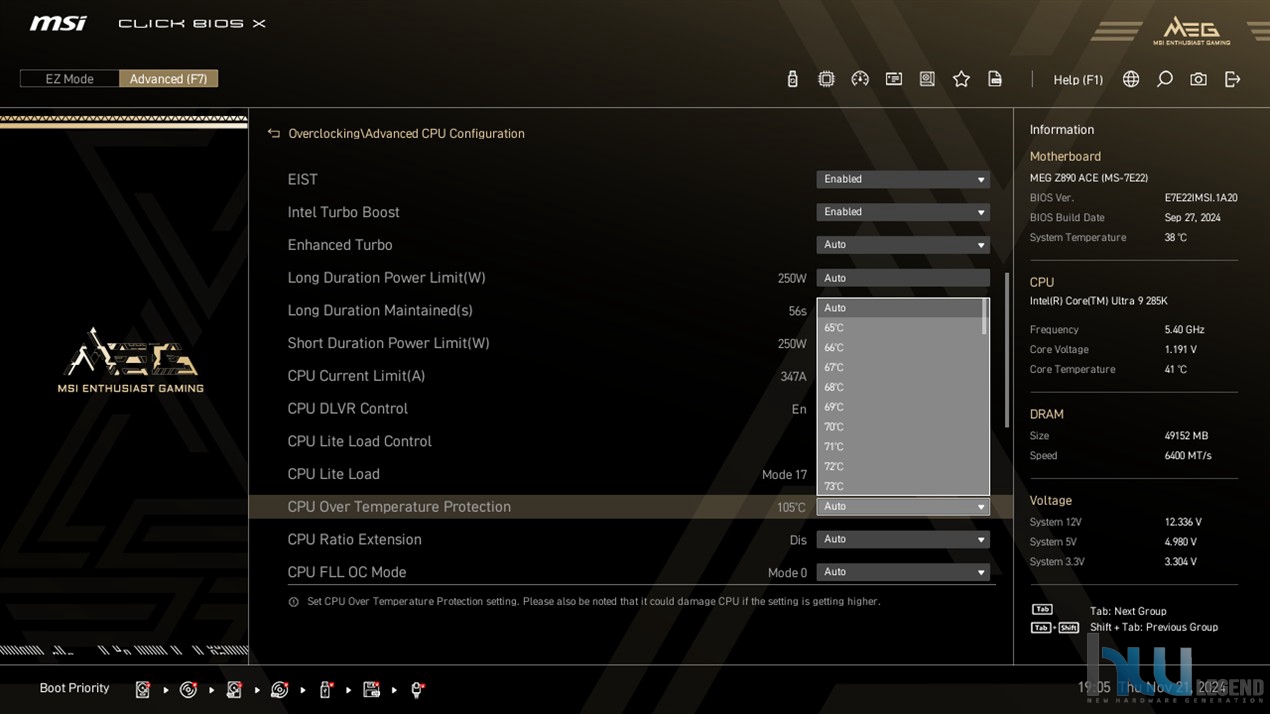The image size is (1270, 714).
Task: Select the Advanced (F7) tab
Action: point(168,79)
